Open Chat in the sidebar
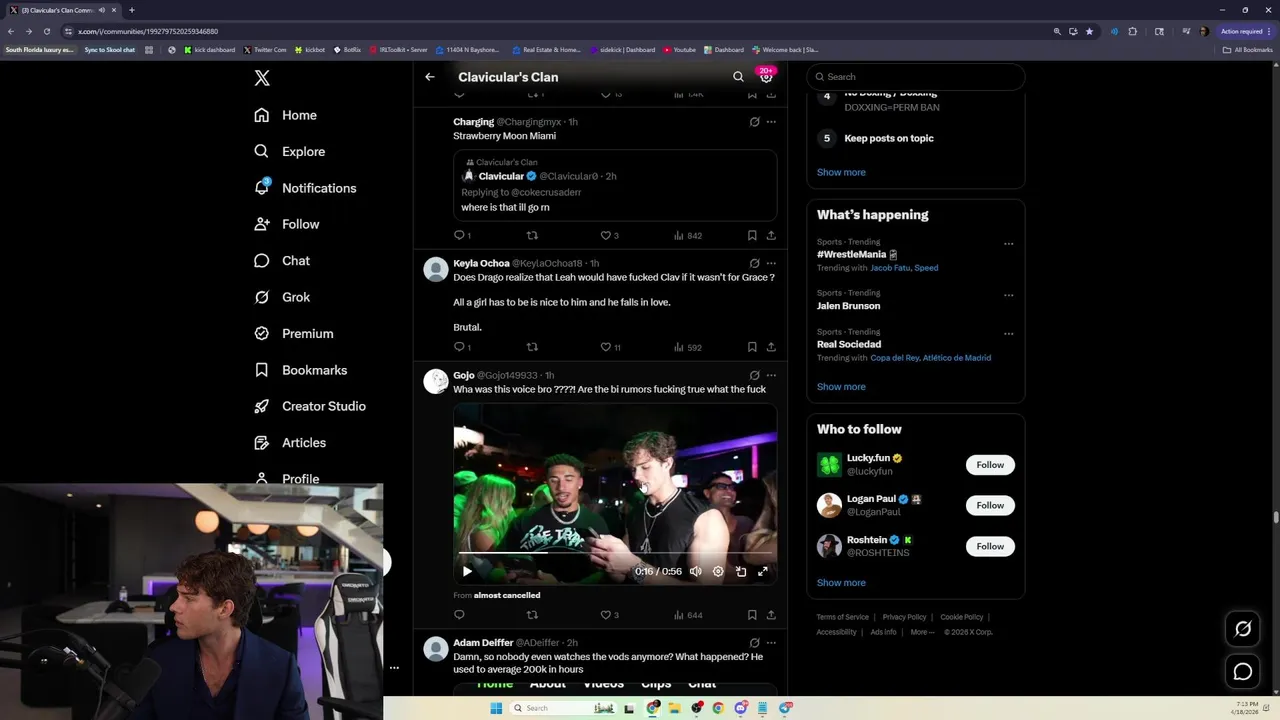 click(282, 260)
